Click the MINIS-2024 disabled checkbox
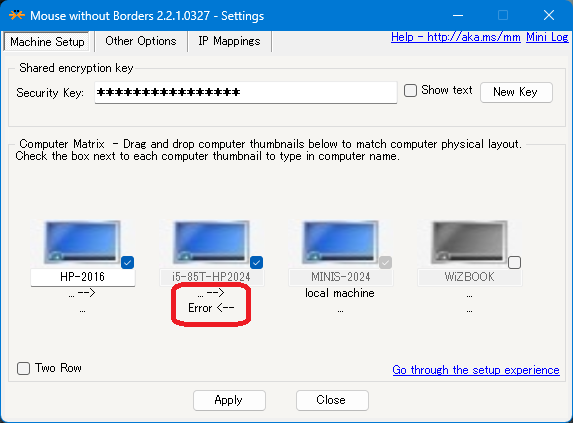 point(386,262)
